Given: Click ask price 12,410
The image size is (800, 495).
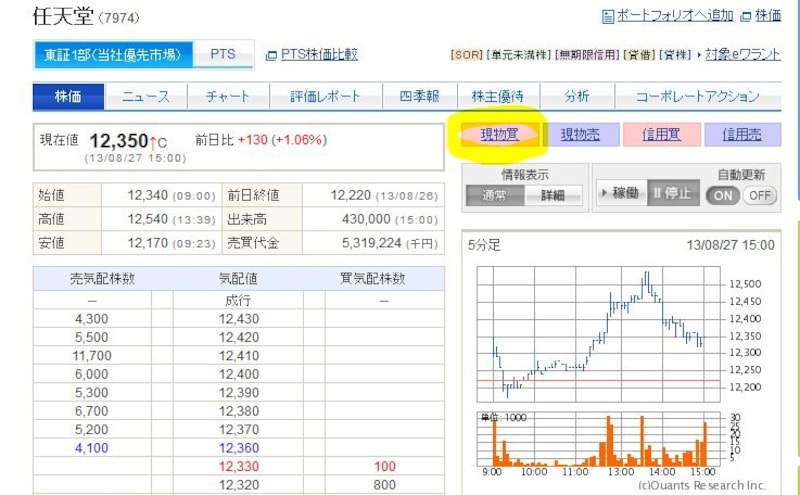Looking at the screenshot, I should (x=239, y=356).
